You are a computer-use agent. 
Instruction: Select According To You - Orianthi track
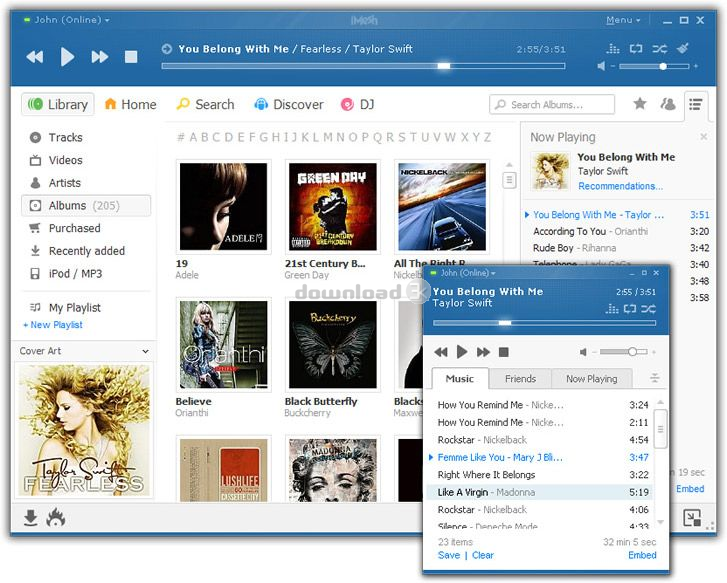(x=619, y=231)
